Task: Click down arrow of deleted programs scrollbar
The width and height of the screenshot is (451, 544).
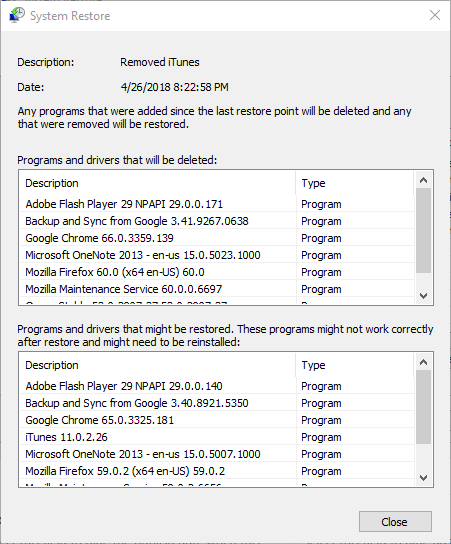Action: pyautogui.click(x=423, y=296)
